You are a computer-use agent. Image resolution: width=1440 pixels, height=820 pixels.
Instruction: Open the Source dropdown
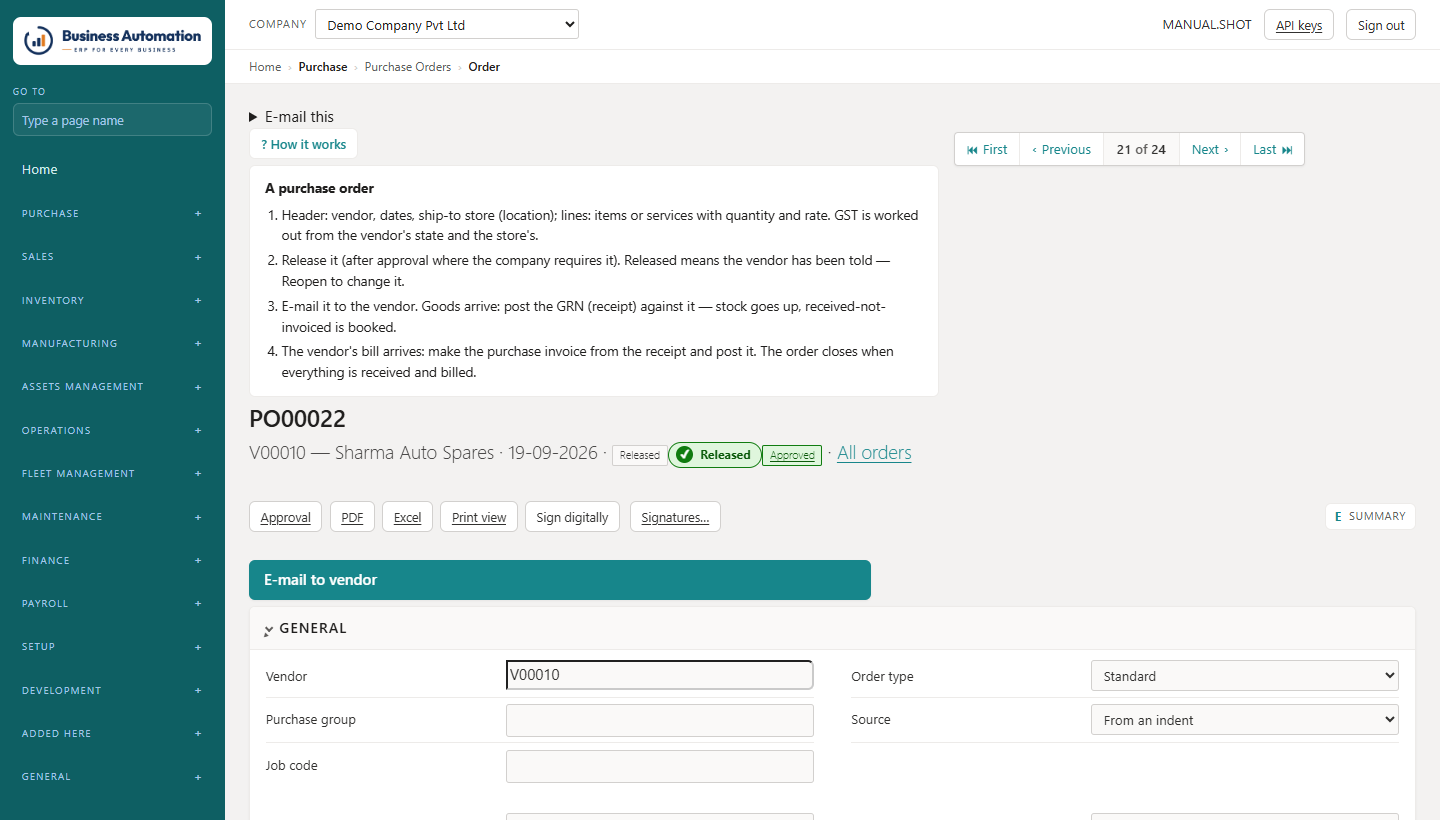coord(1245,719)
